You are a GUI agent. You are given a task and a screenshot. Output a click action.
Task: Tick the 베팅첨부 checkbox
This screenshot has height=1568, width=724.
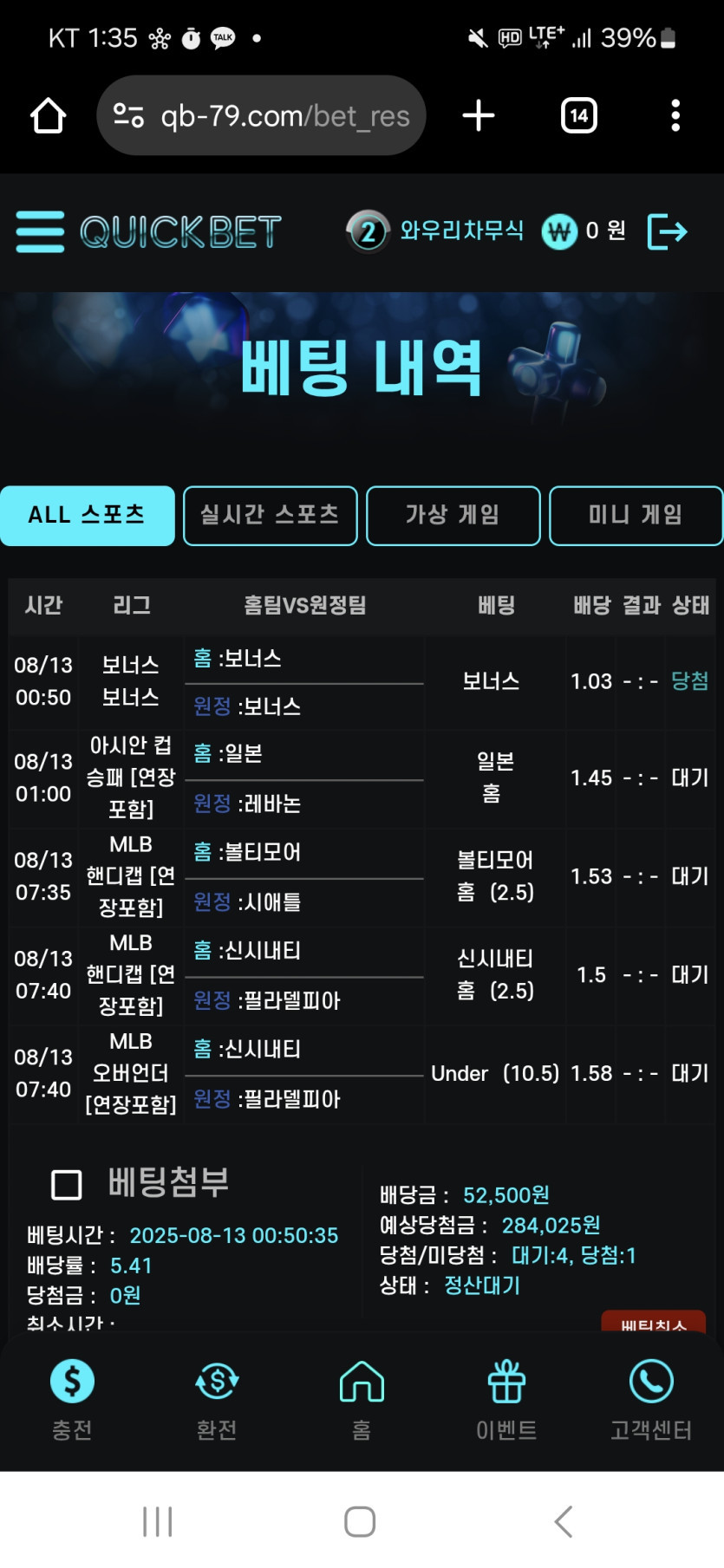(67, 1184)
